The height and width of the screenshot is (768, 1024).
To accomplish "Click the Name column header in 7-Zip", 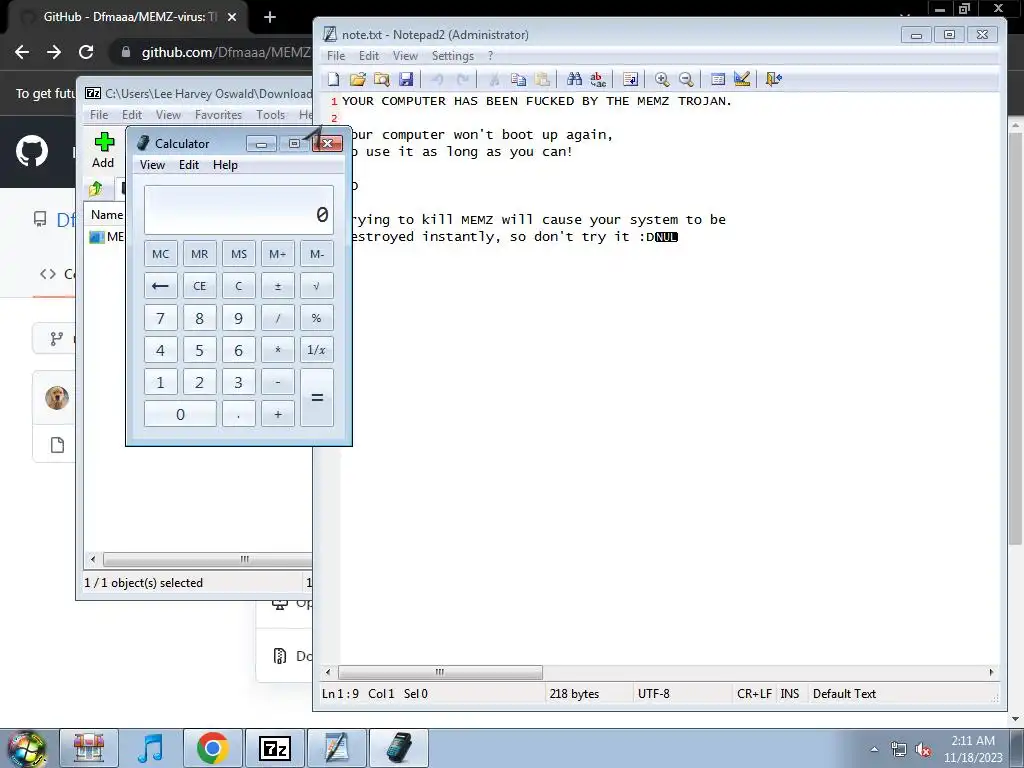I will [x=106, y=215].
